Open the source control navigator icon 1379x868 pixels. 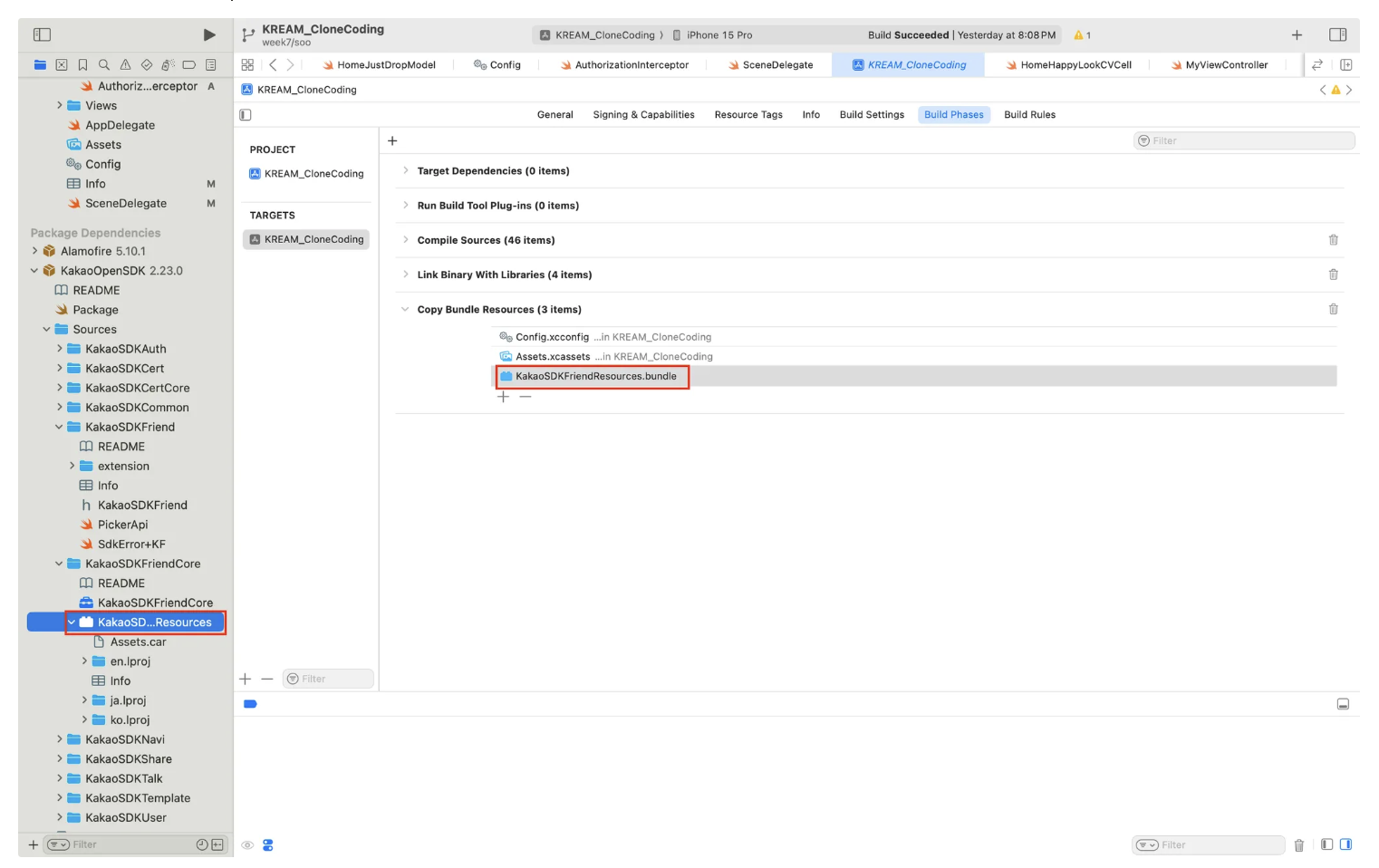tap(62, 65)
